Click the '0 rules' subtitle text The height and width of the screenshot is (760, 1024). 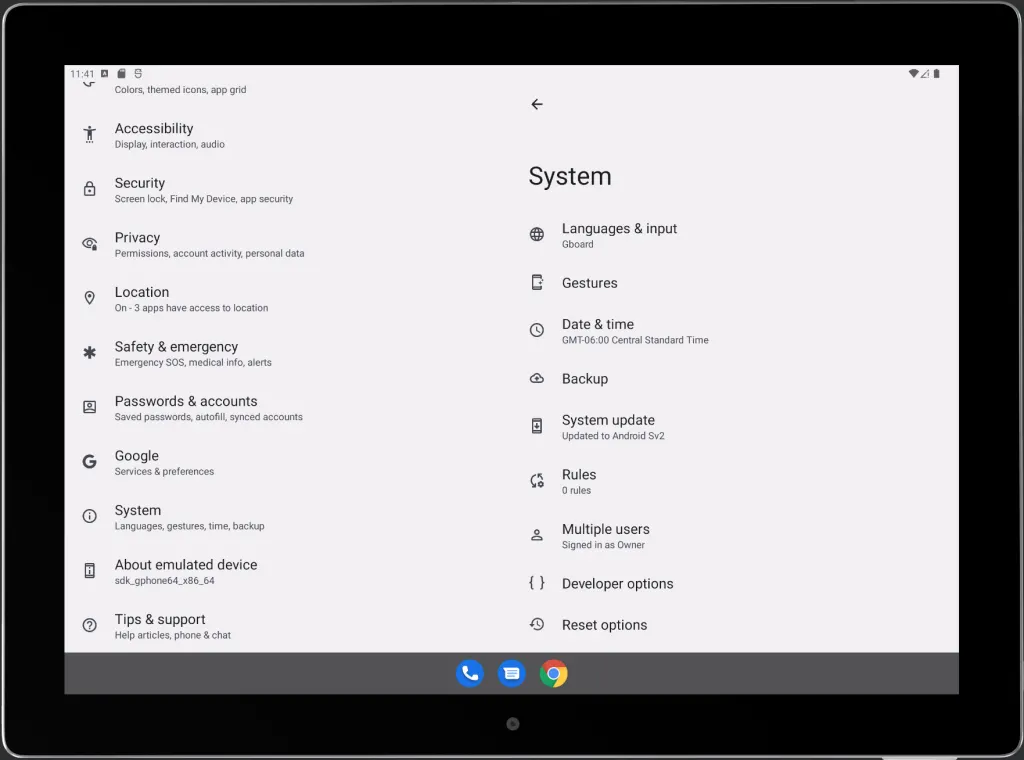576,490
